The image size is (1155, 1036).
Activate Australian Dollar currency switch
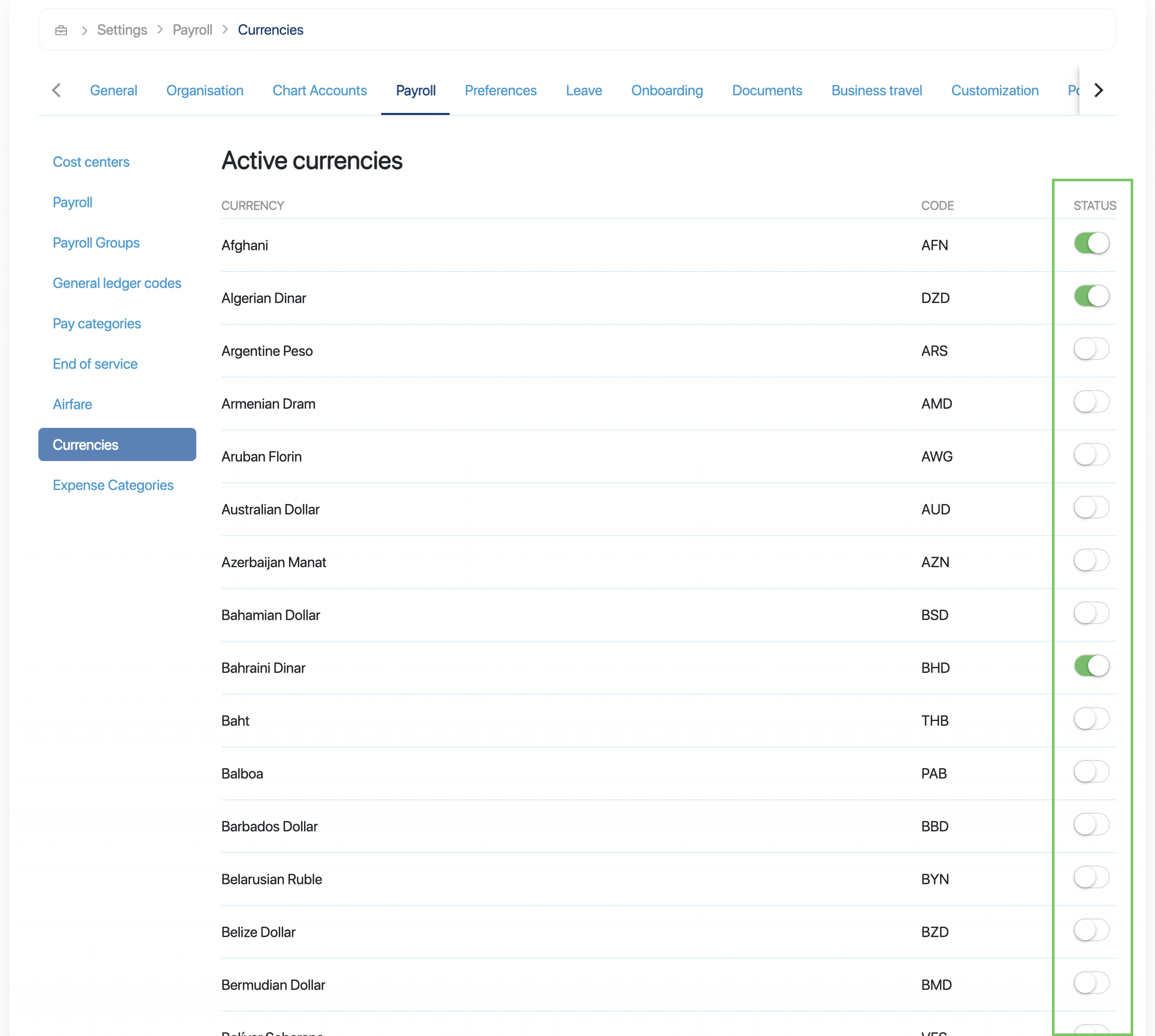[1091, 508]
